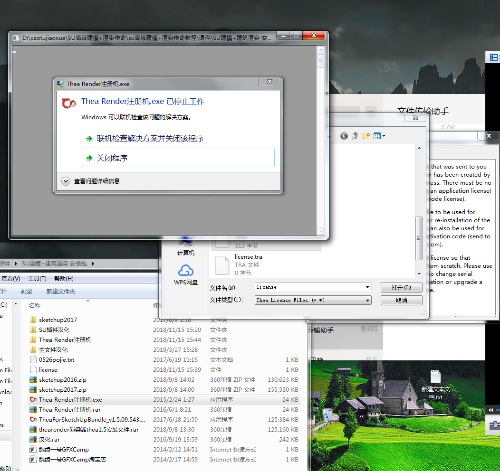Viewport: 500px width, 471px height.
Task: Select TheaForSketchUpBundle_v1.5.09.543 installer
Action: coord(87,420)
